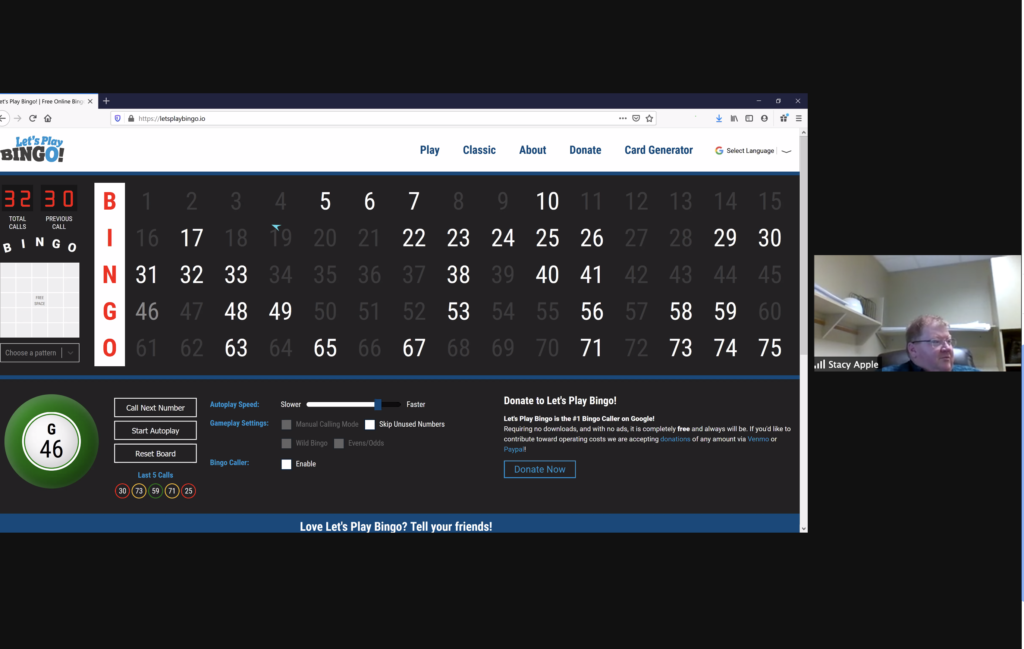Expand the Select Language dropdown
The height and width of the screenshot is (649, 1024).
753,151
